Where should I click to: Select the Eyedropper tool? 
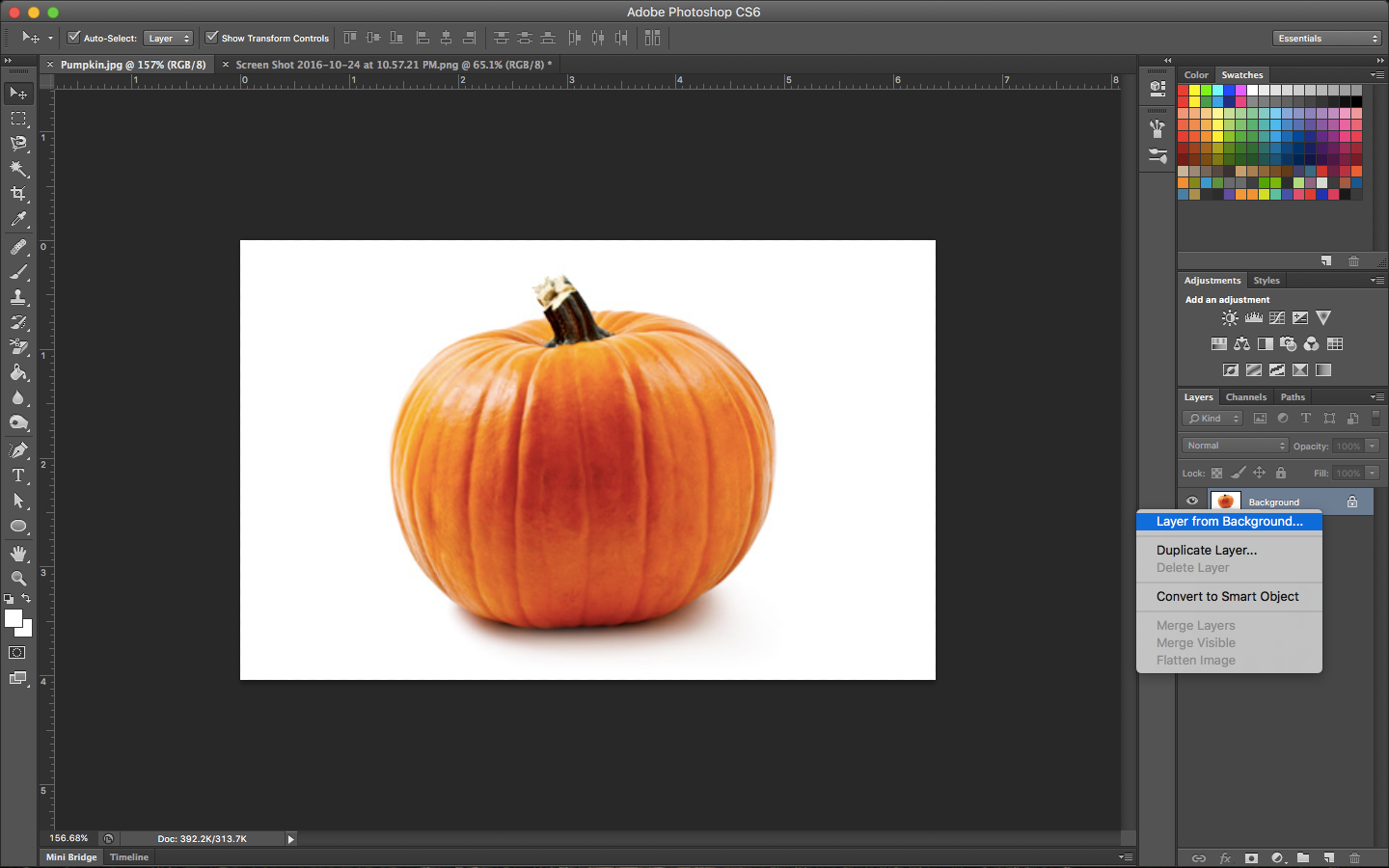[19, 219]
